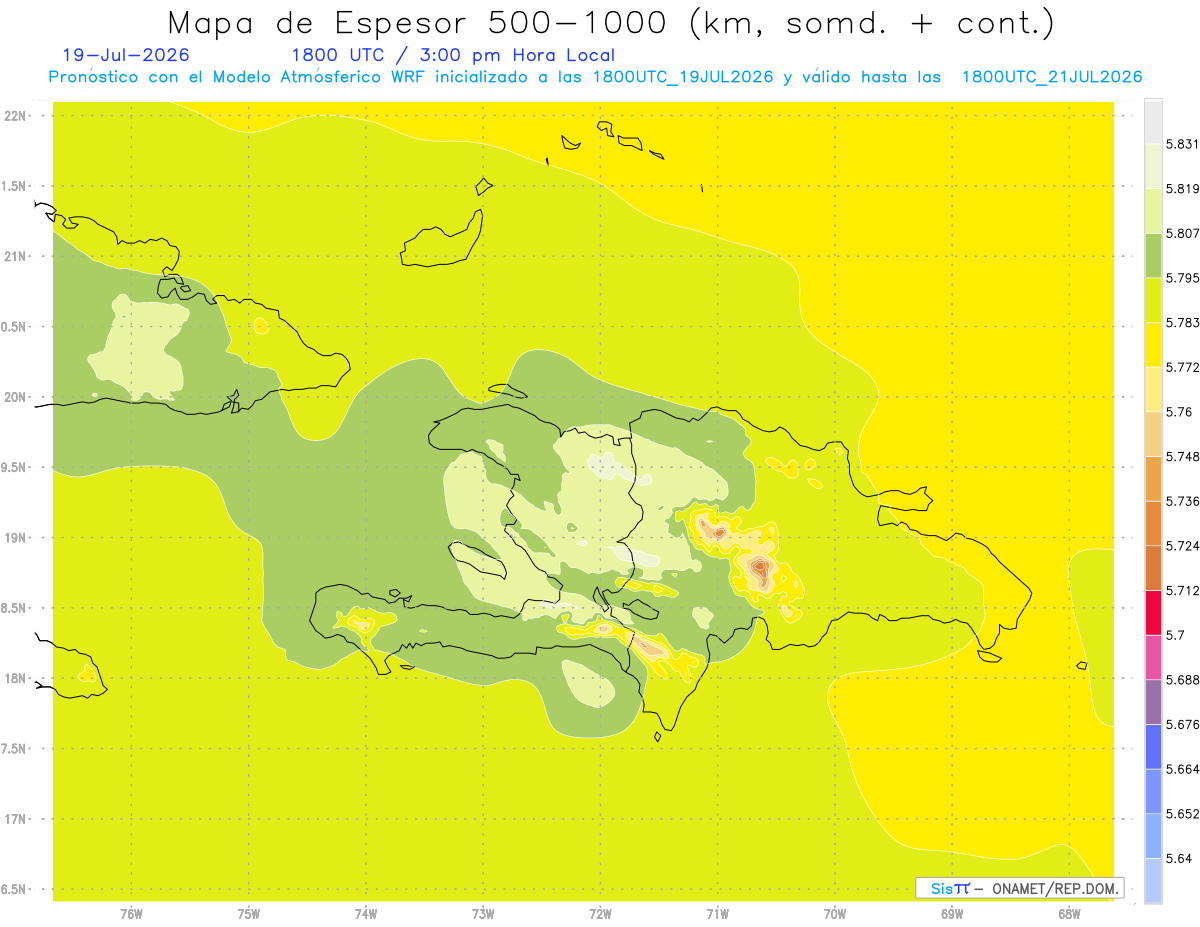Viewport: 1200px width, 927px height.
Task: Click the 72W longitude axis label
Action: pyautogui.click(x=600, y=914)
